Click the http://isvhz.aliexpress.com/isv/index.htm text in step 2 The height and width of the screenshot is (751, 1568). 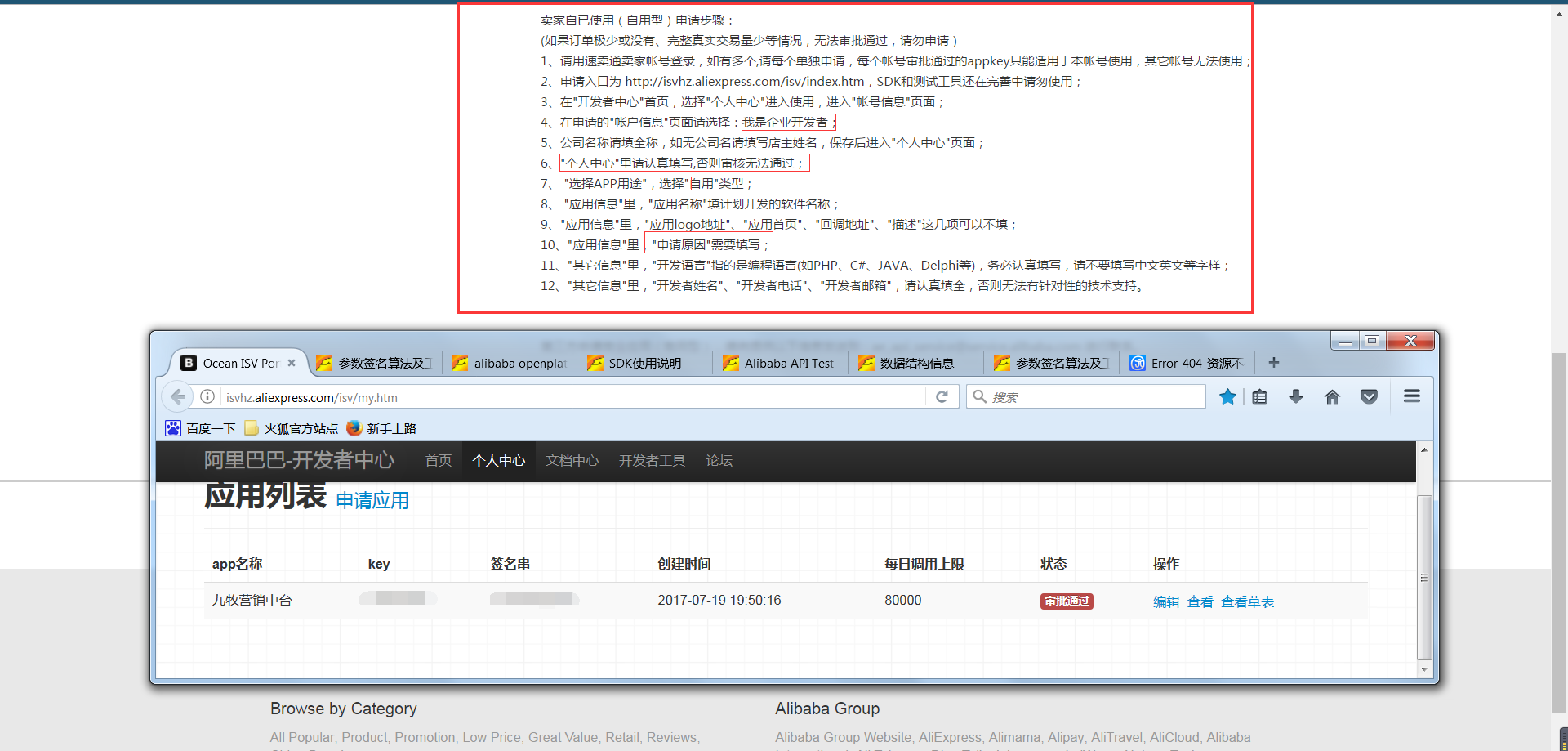click(x=744, y=82)
